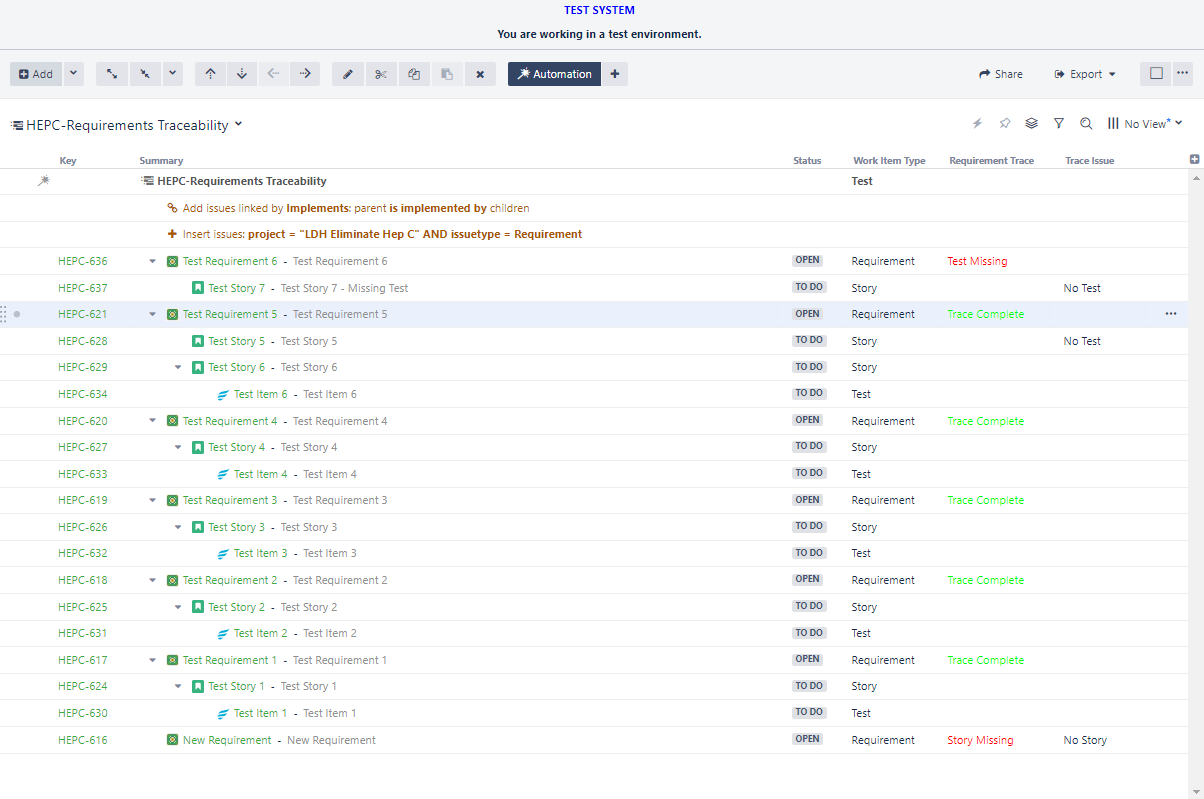
Task: Collapse the Test Requirement 6 row
Action: [x=153, y=261]
